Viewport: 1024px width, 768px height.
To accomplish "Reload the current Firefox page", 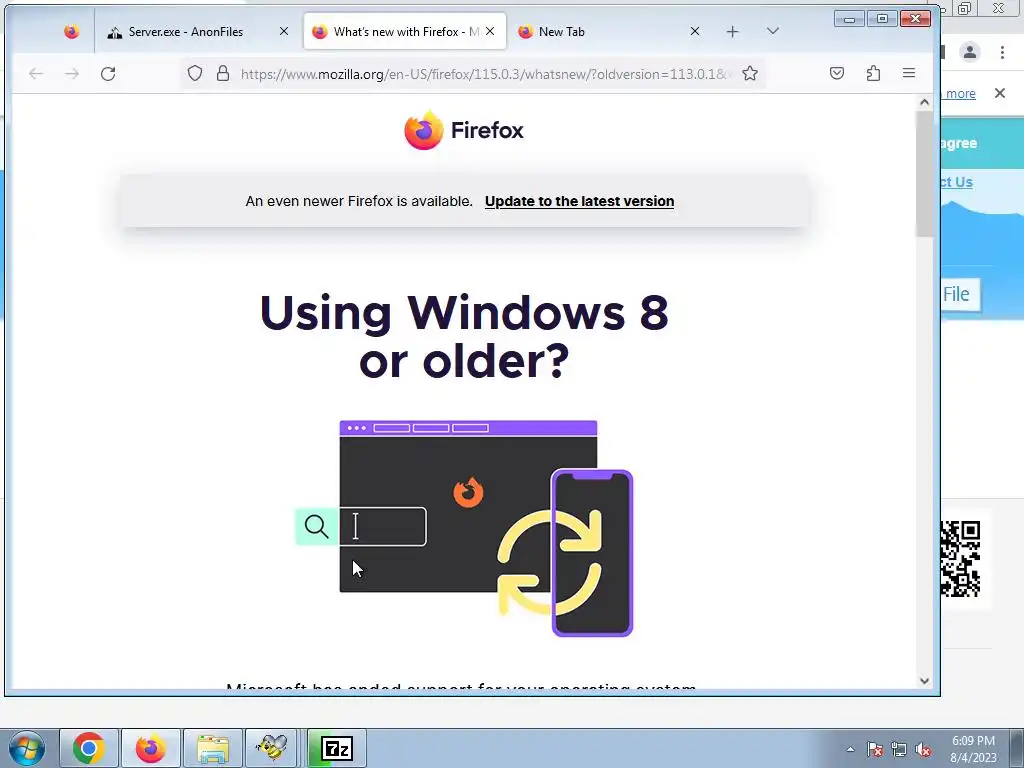I will [x=108, y=74].
